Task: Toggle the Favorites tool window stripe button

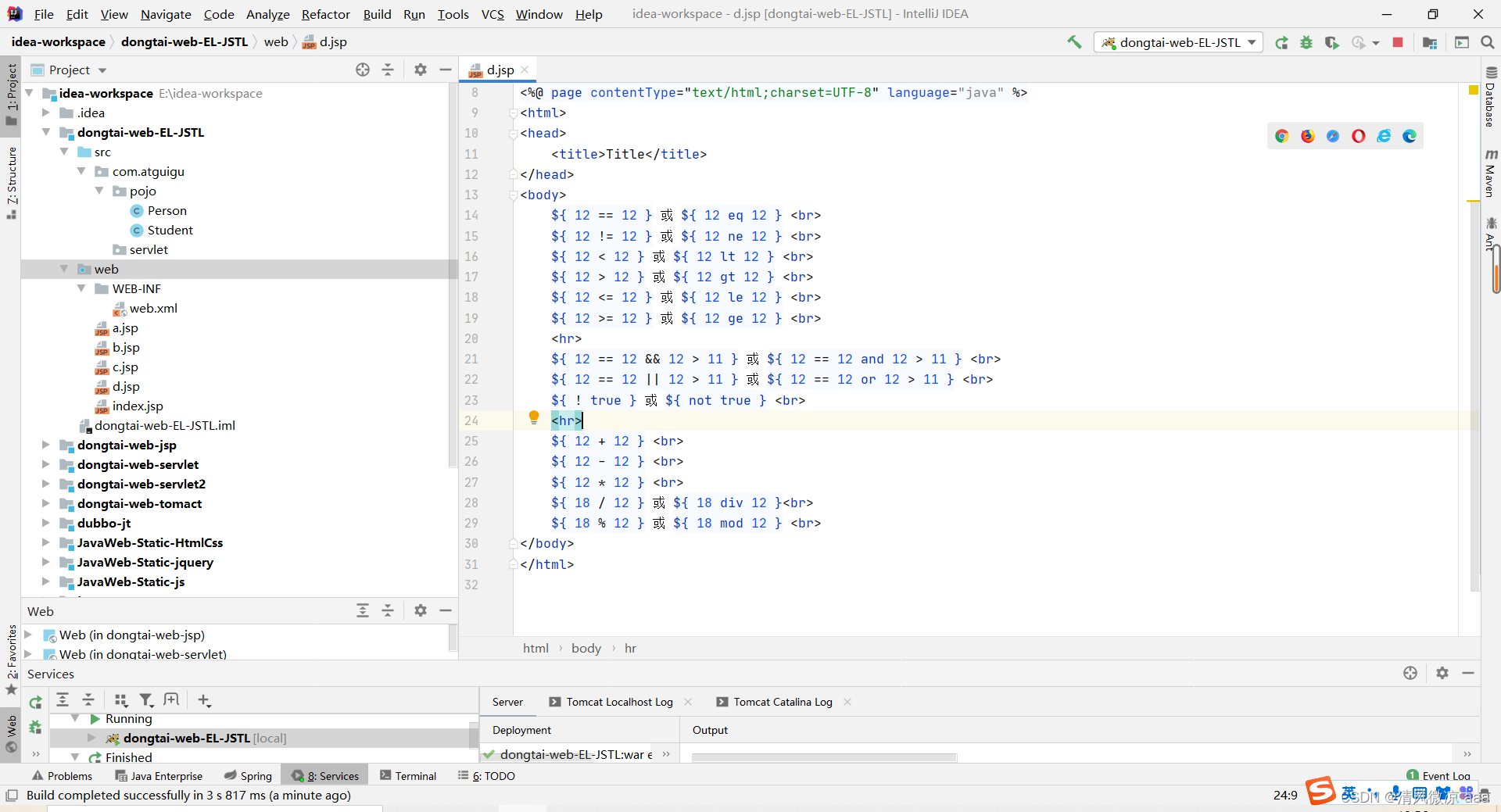Action: [11, 659]
